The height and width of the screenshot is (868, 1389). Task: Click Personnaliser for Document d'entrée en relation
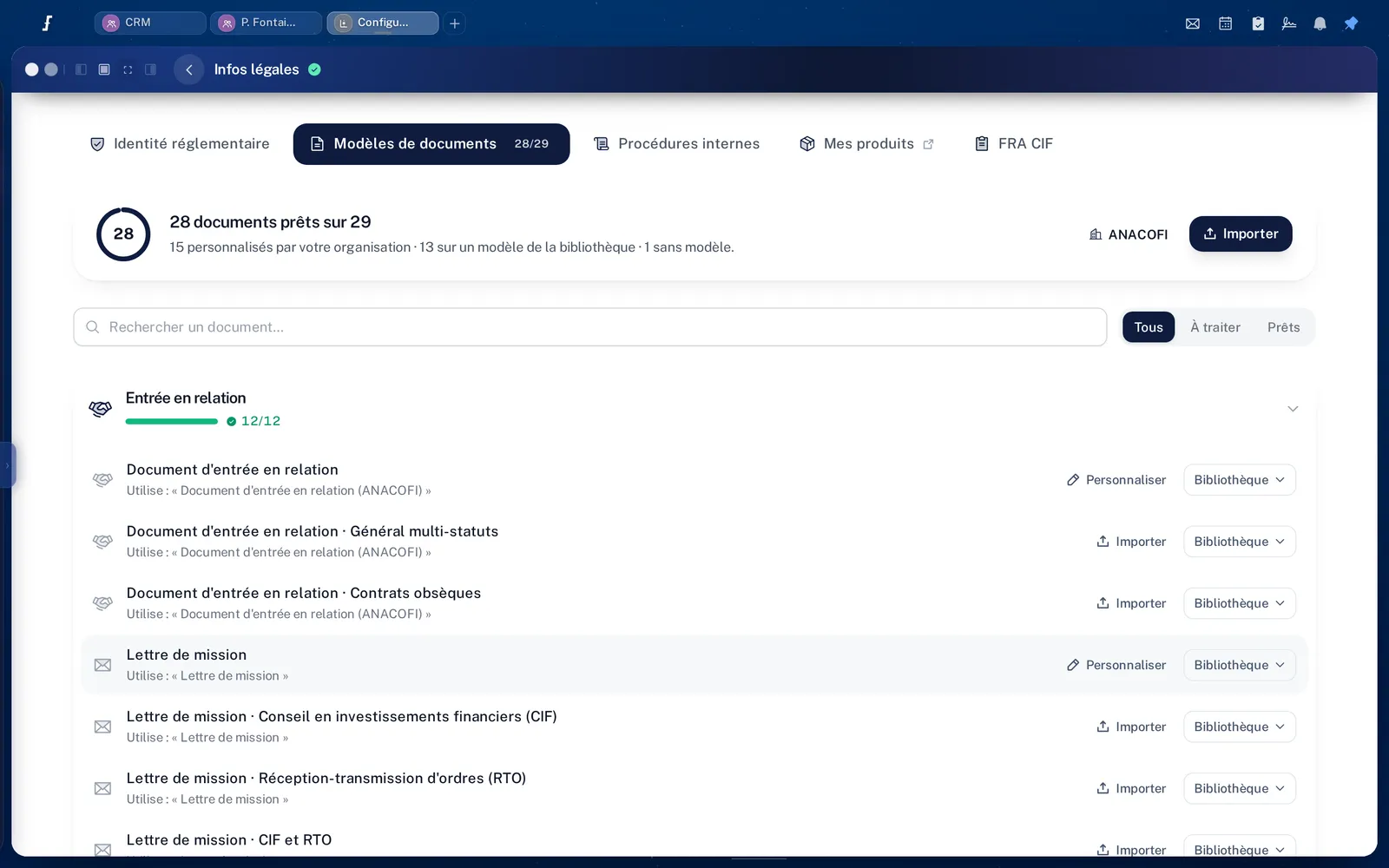[1116, 480]
